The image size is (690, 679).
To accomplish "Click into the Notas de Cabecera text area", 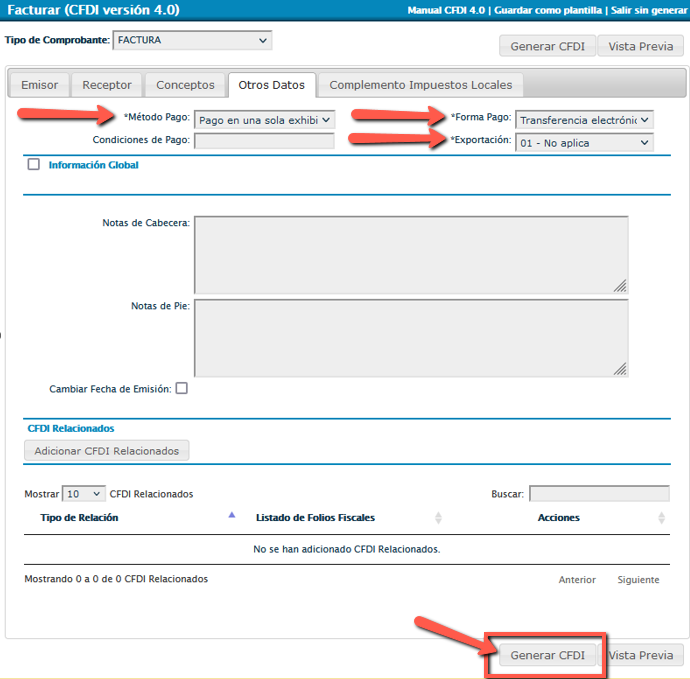I will pyautogui.click(x=411, y=255).
